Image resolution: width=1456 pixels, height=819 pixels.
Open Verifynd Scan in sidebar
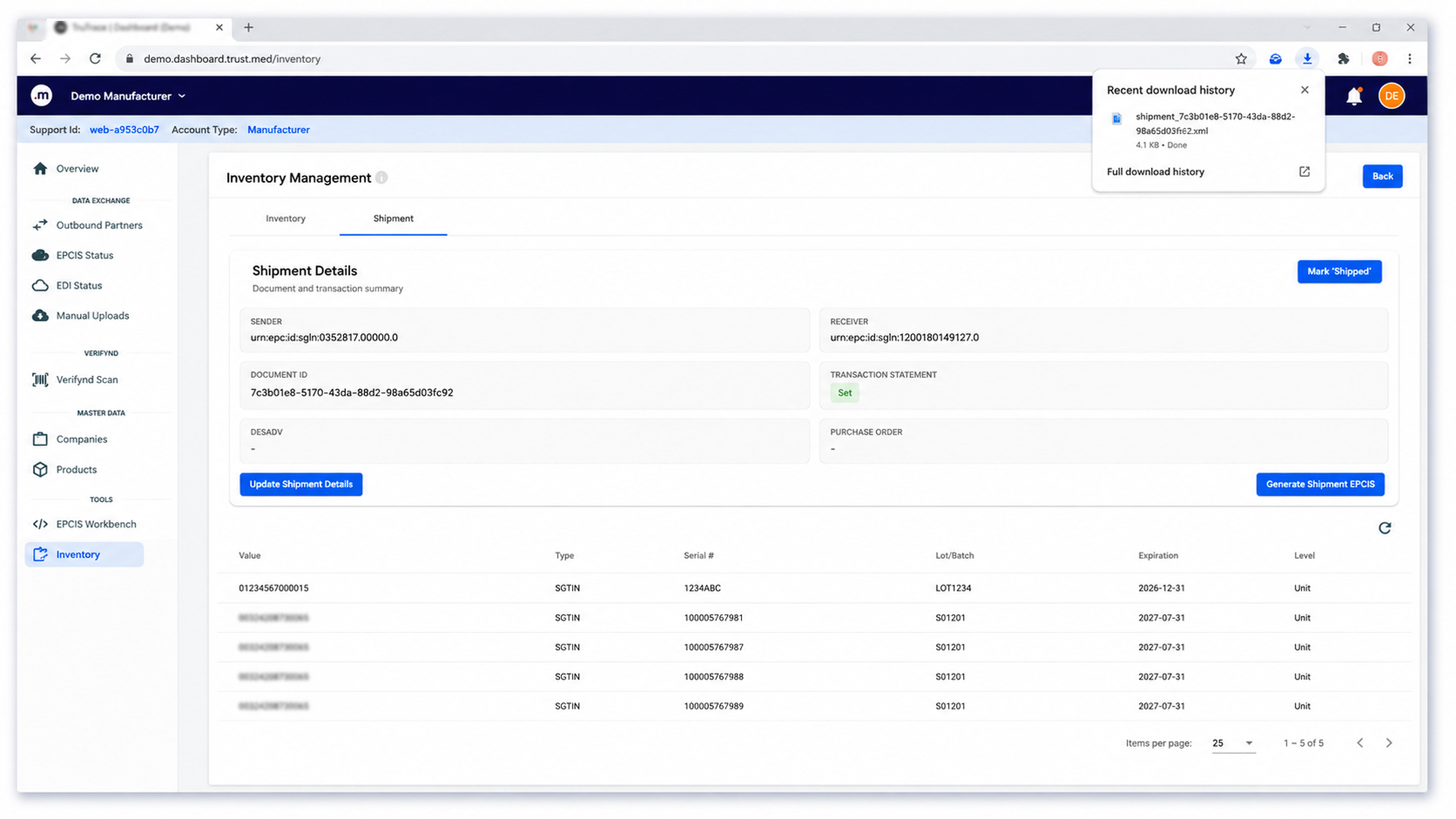click(x=85, y=379)
